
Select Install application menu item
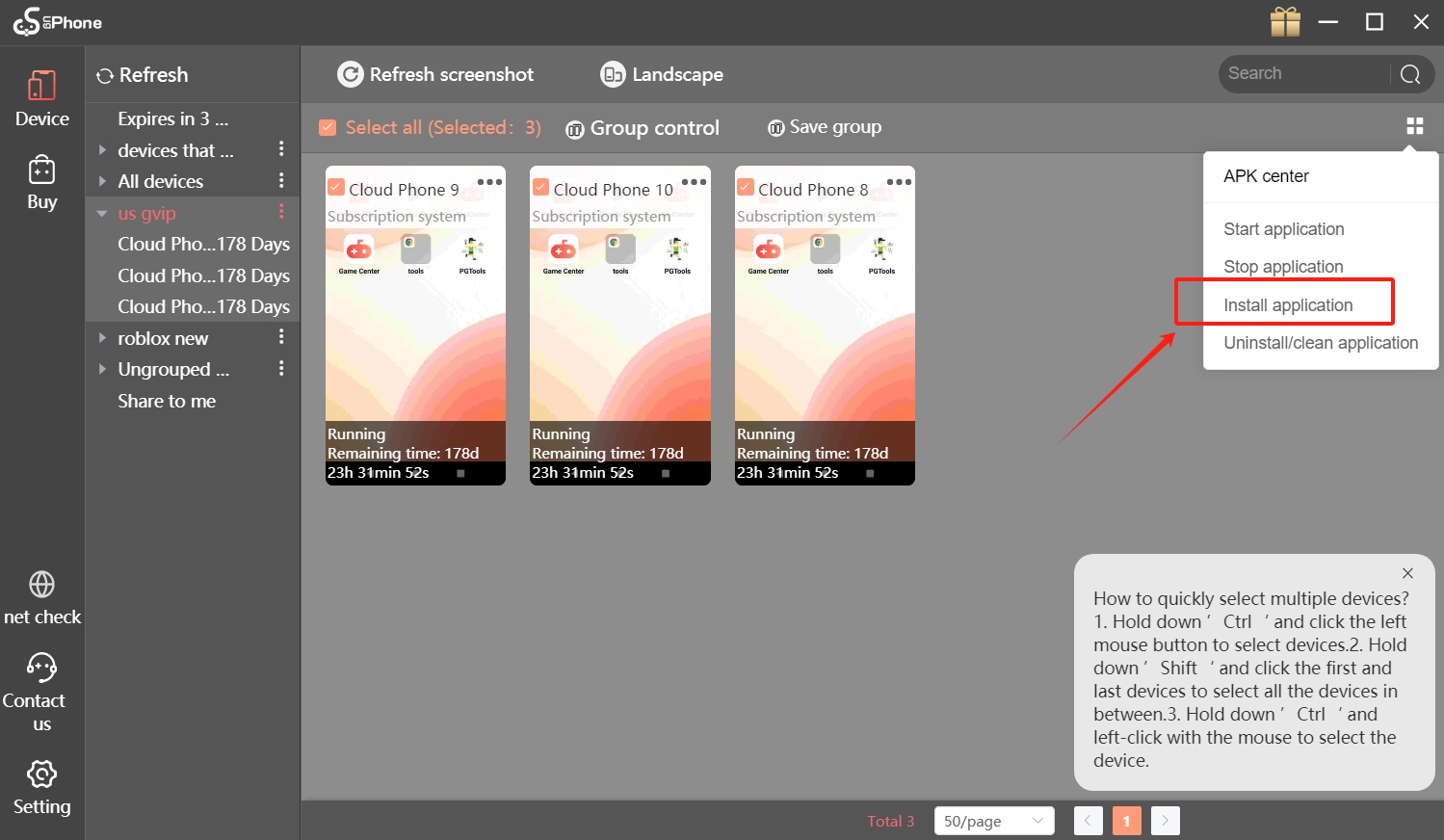[x=1288, y=305]
